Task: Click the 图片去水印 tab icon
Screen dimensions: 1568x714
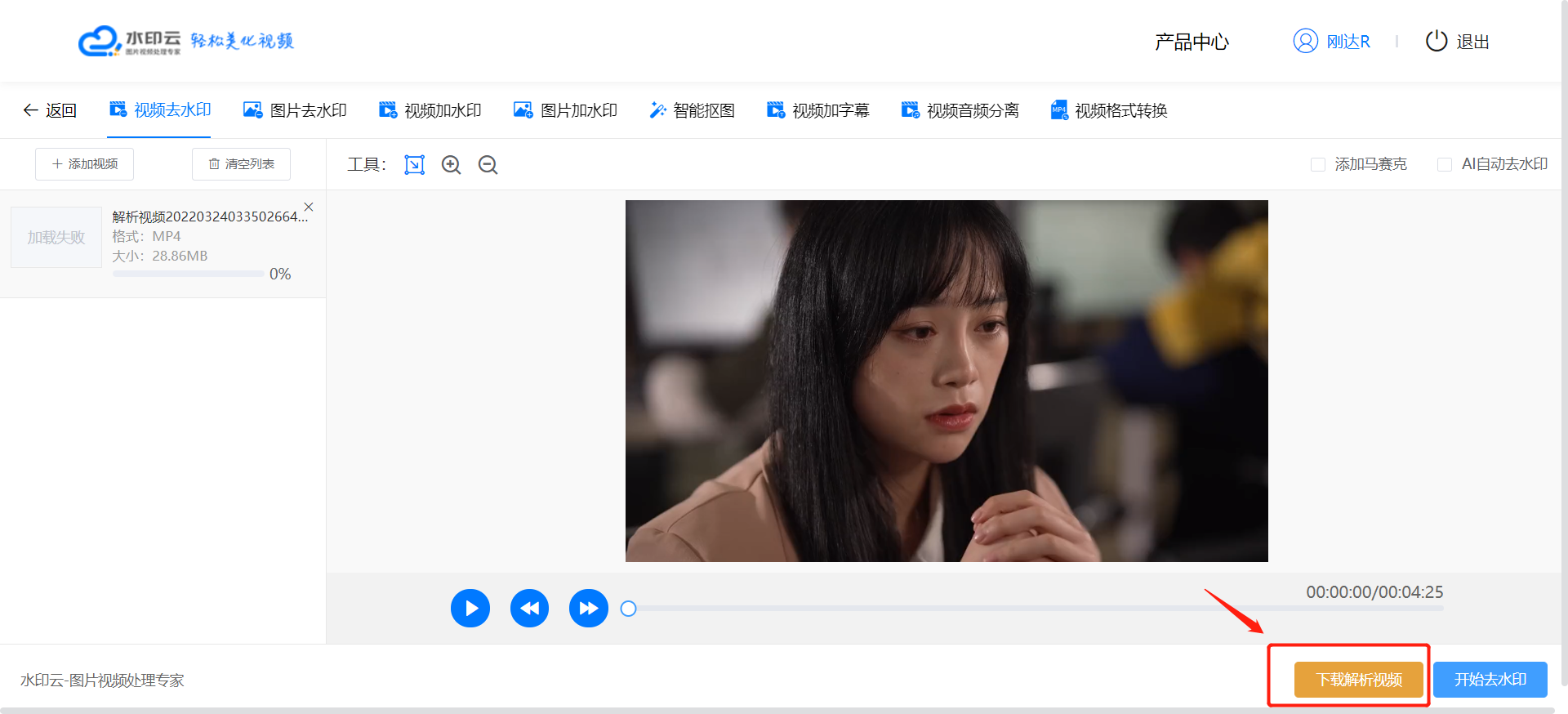Action: coord(253,109)
